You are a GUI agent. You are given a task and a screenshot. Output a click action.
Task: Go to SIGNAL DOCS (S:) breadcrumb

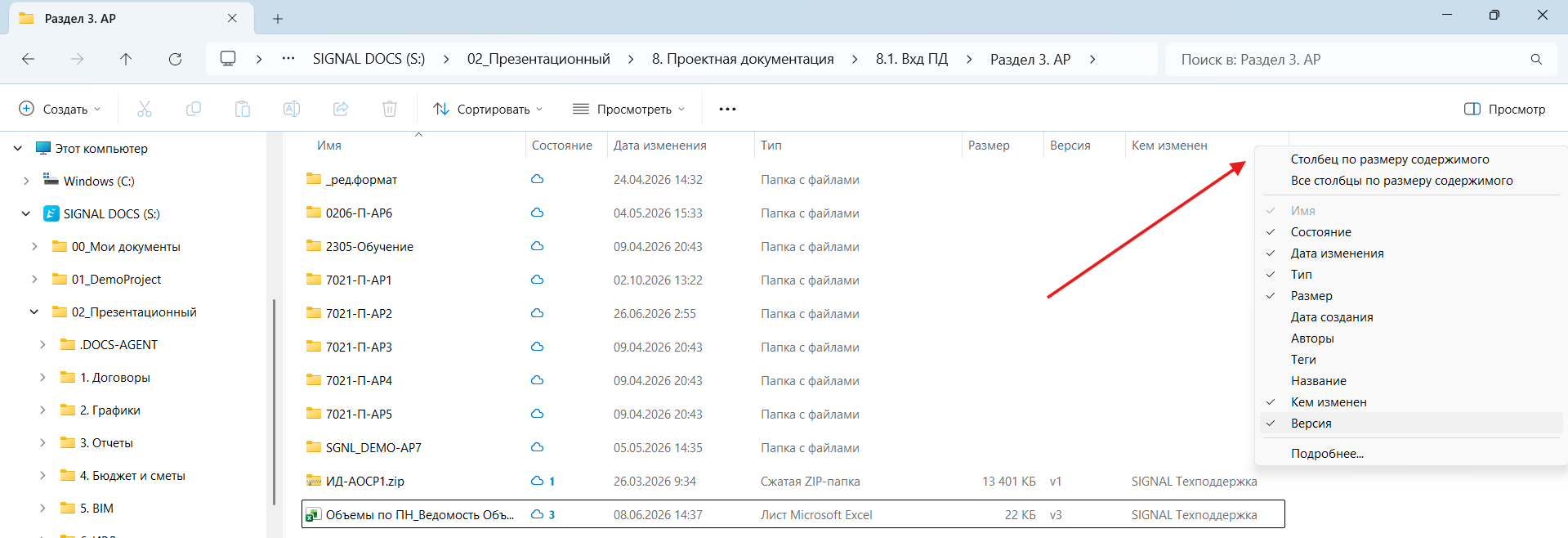point(369,59)
